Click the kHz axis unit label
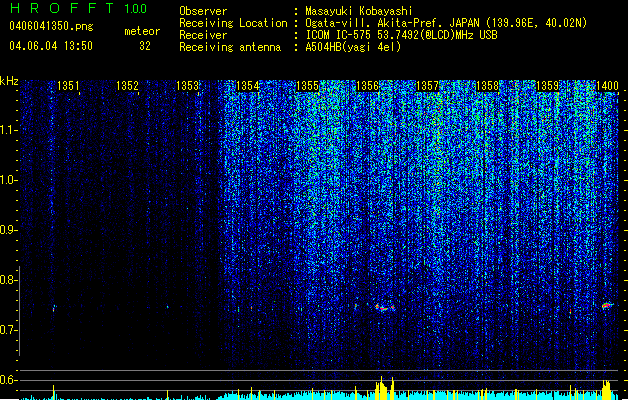Image resolution: width=629 pixels, height=400 pixels. [9, 81]
